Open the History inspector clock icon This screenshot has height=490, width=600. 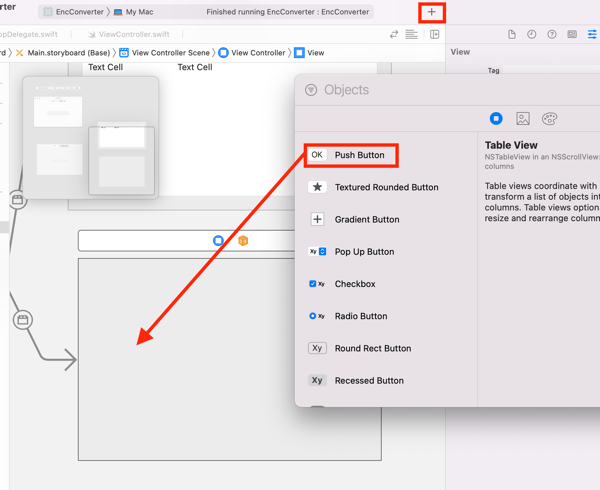point(531,34)
